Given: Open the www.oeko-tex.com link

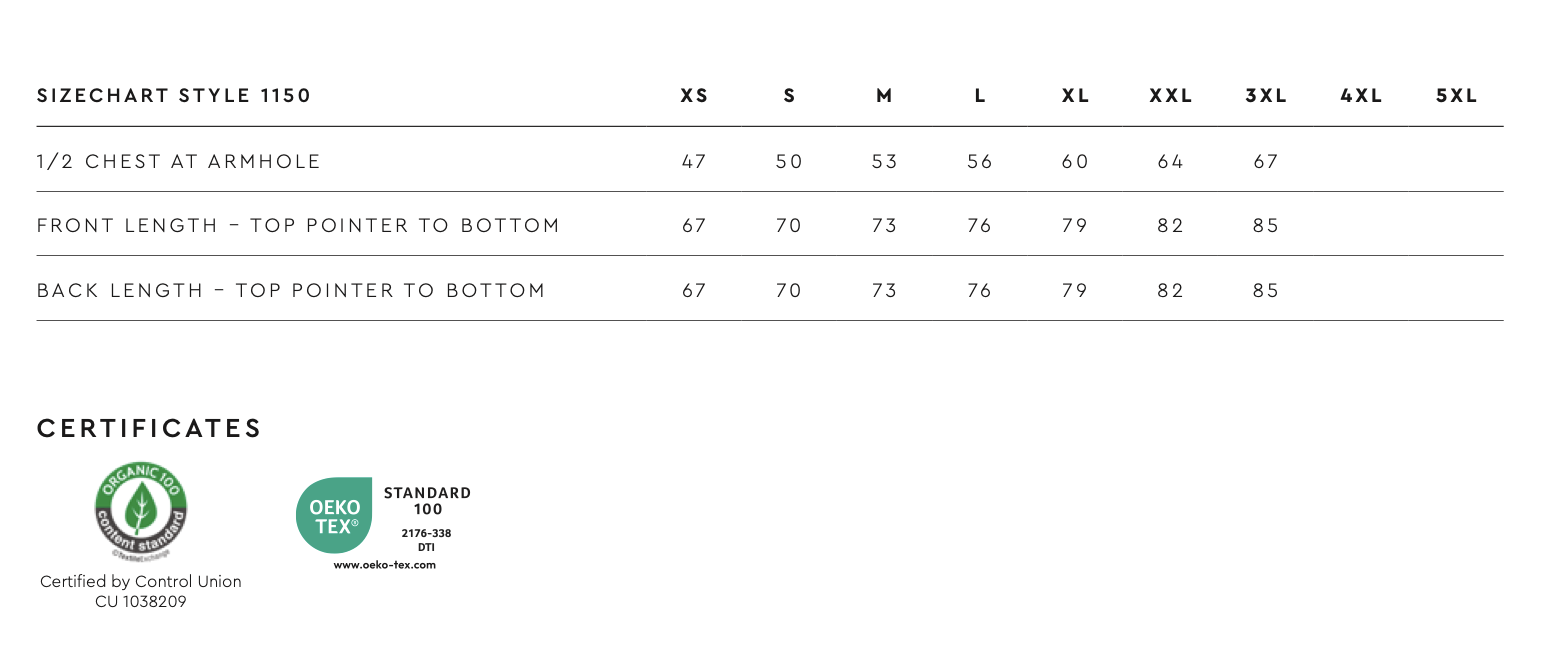Looking at the screenshot, I should [384, 565].
